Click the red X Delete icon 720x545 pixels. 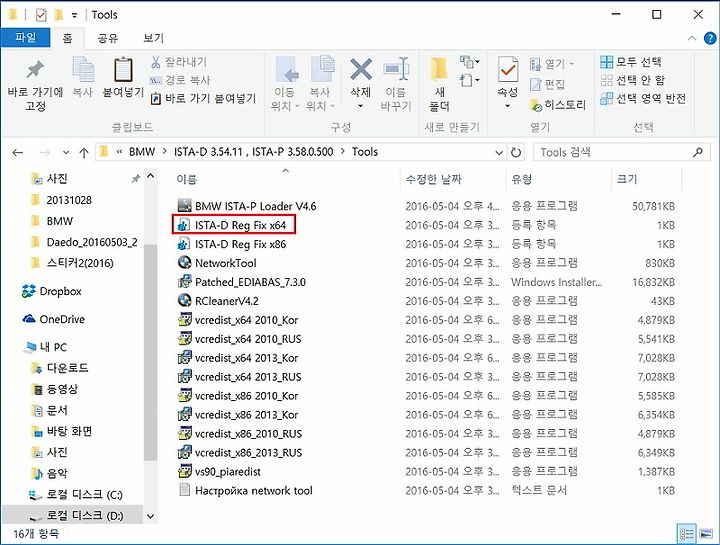coord(361,69)
